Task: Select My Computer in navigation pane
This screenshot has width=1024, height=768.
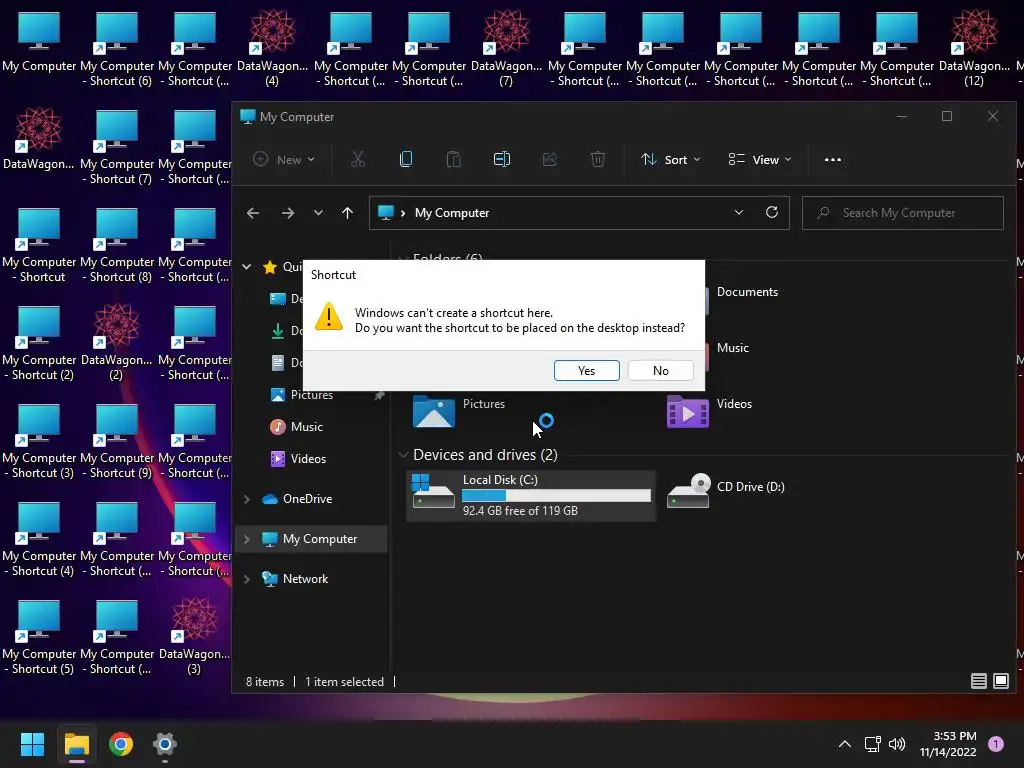Action: (319, 539)
